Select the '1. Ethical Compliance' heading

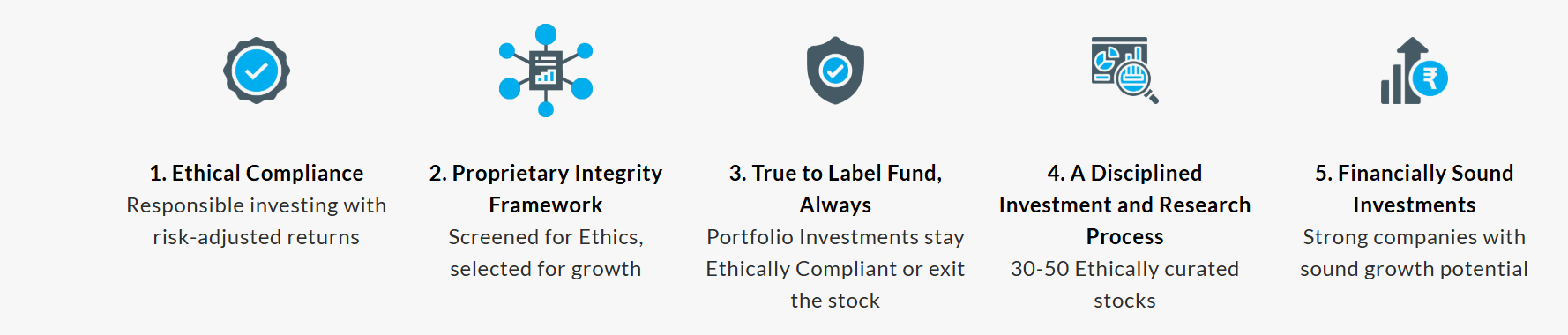pos(257,173)
